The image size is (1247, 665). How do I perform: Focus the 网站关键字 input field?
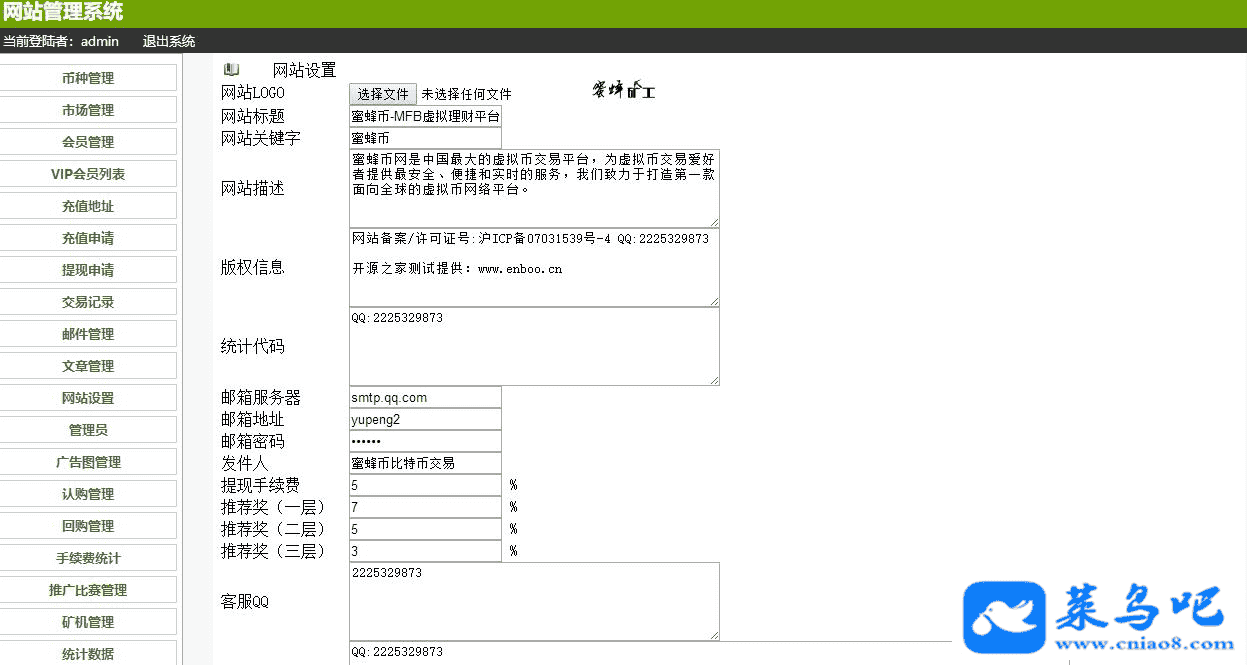(425, 138)
